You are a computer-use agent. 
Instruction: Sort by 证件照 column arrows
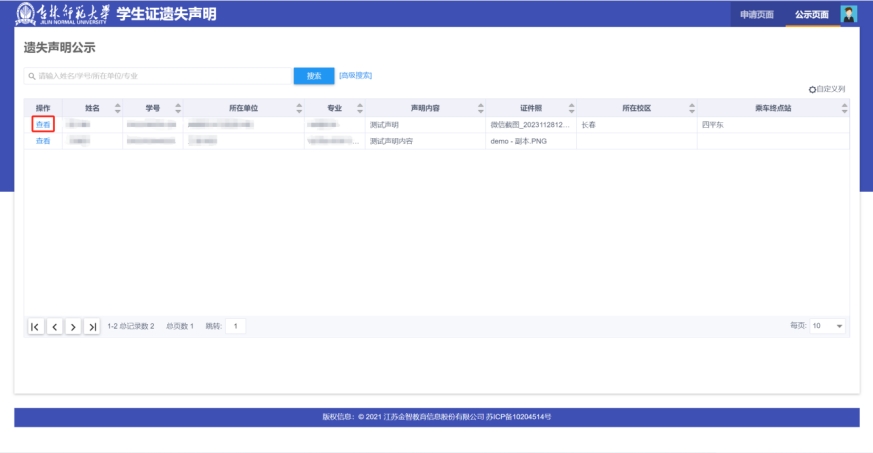(571, 108)
